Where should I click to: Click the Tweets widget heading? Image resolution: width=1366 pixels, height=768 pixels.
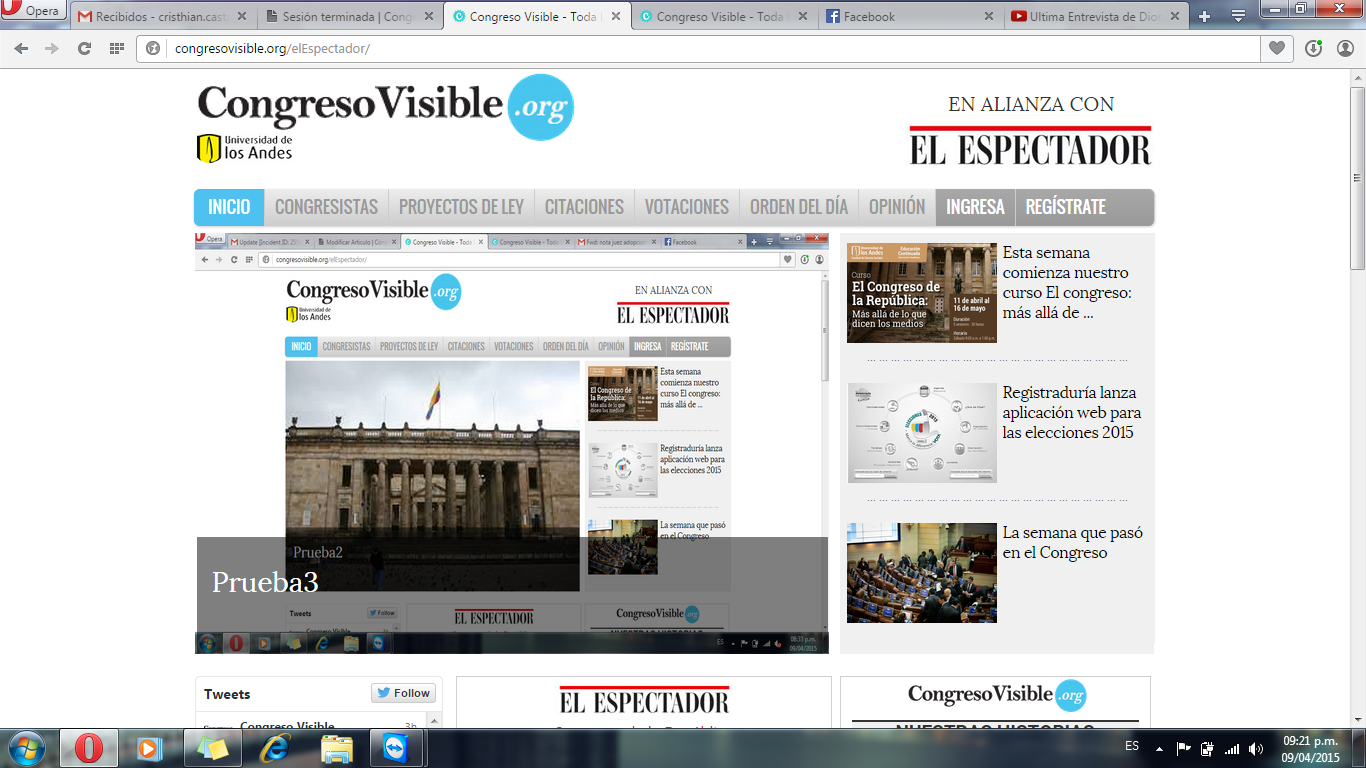click(227, 694)
